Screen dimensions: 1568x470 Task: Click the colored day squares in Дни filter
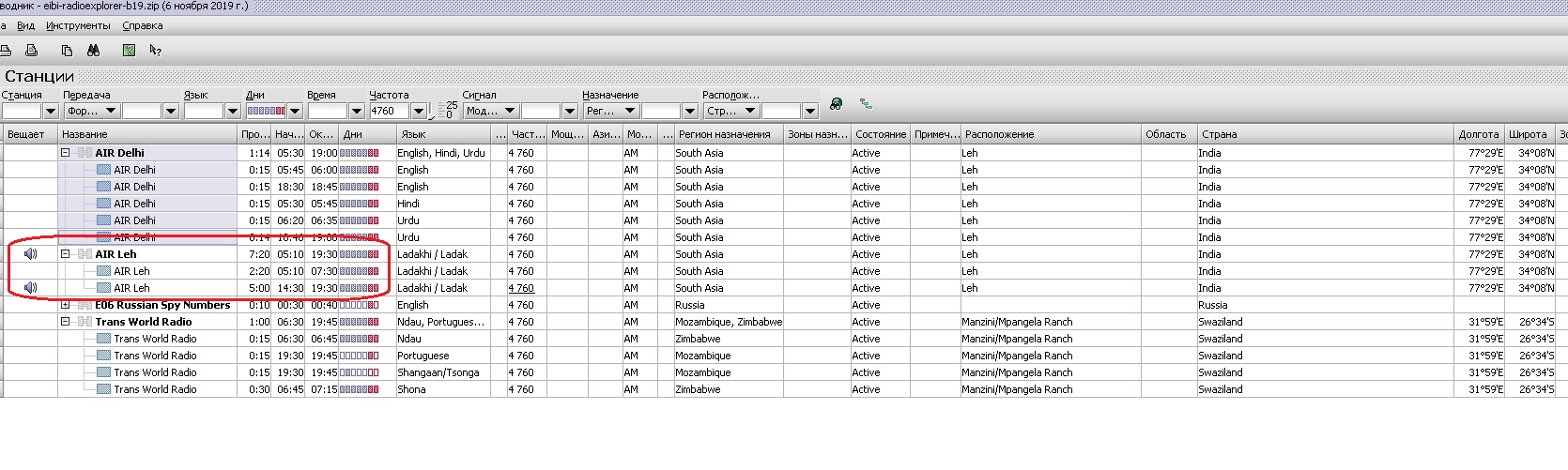[267, 111]
